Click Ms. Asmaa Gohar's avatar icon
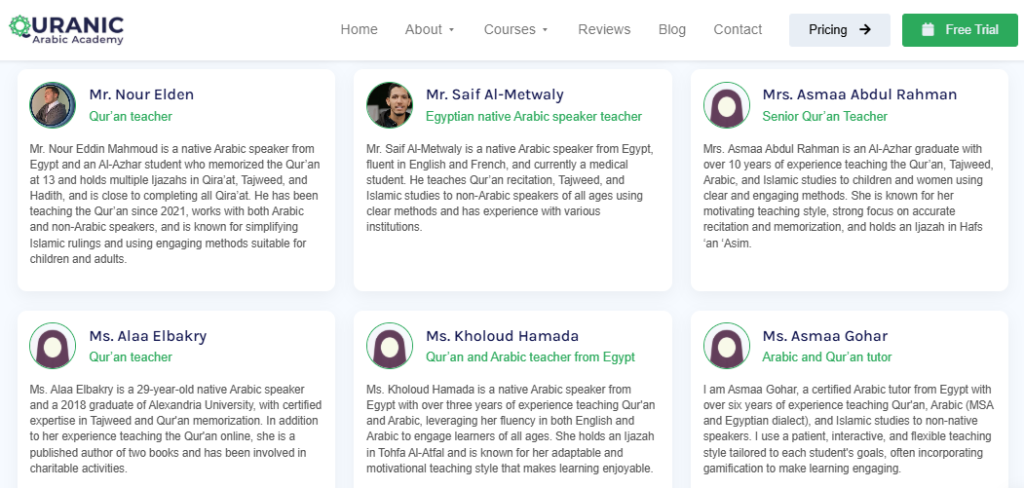Image resolution: width=1024 pixels, height=488 pixels. pos(727,346)
